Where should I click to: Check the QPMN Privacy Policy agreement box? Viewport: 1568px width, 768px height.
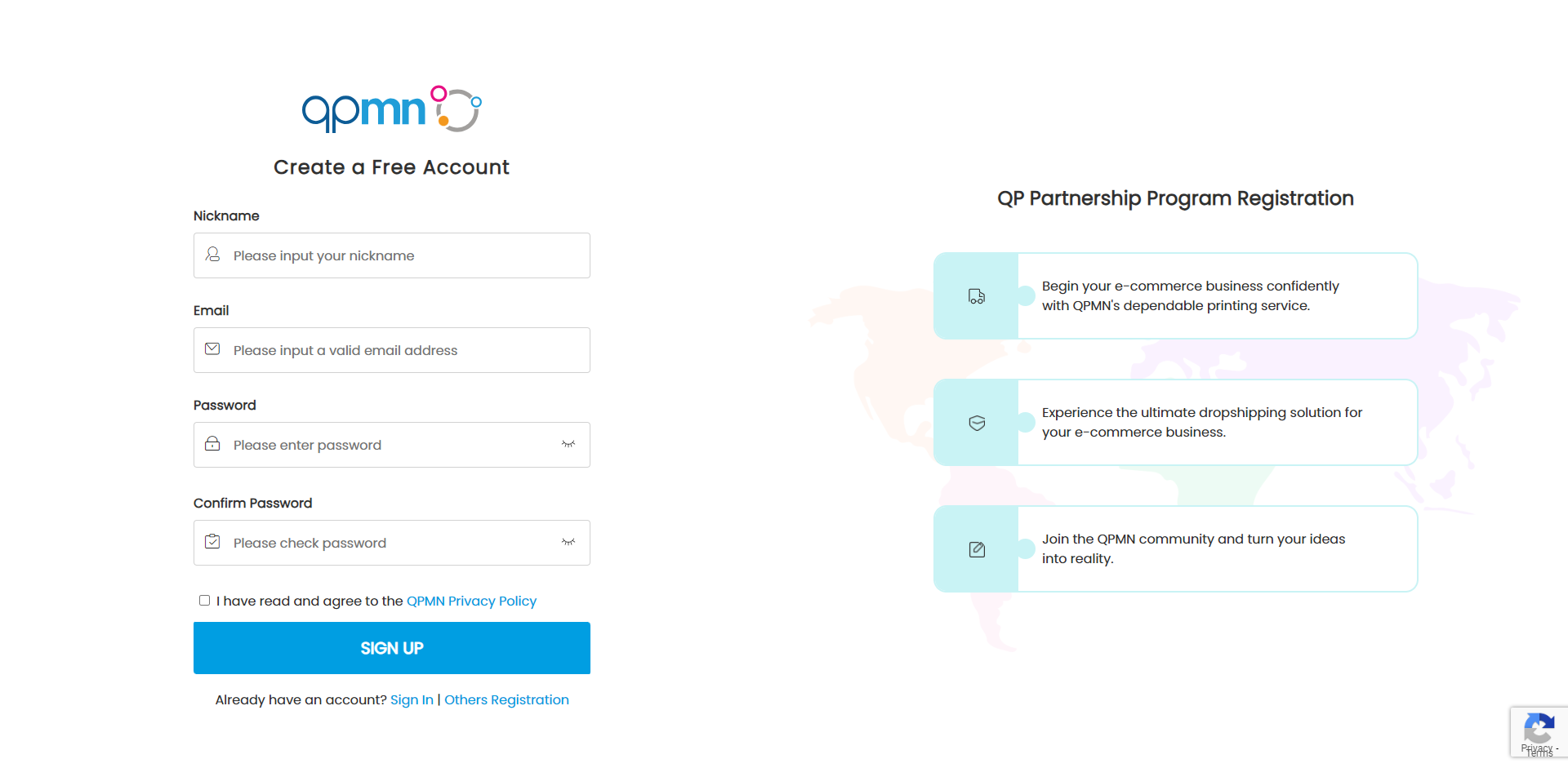tap(204, 600)
